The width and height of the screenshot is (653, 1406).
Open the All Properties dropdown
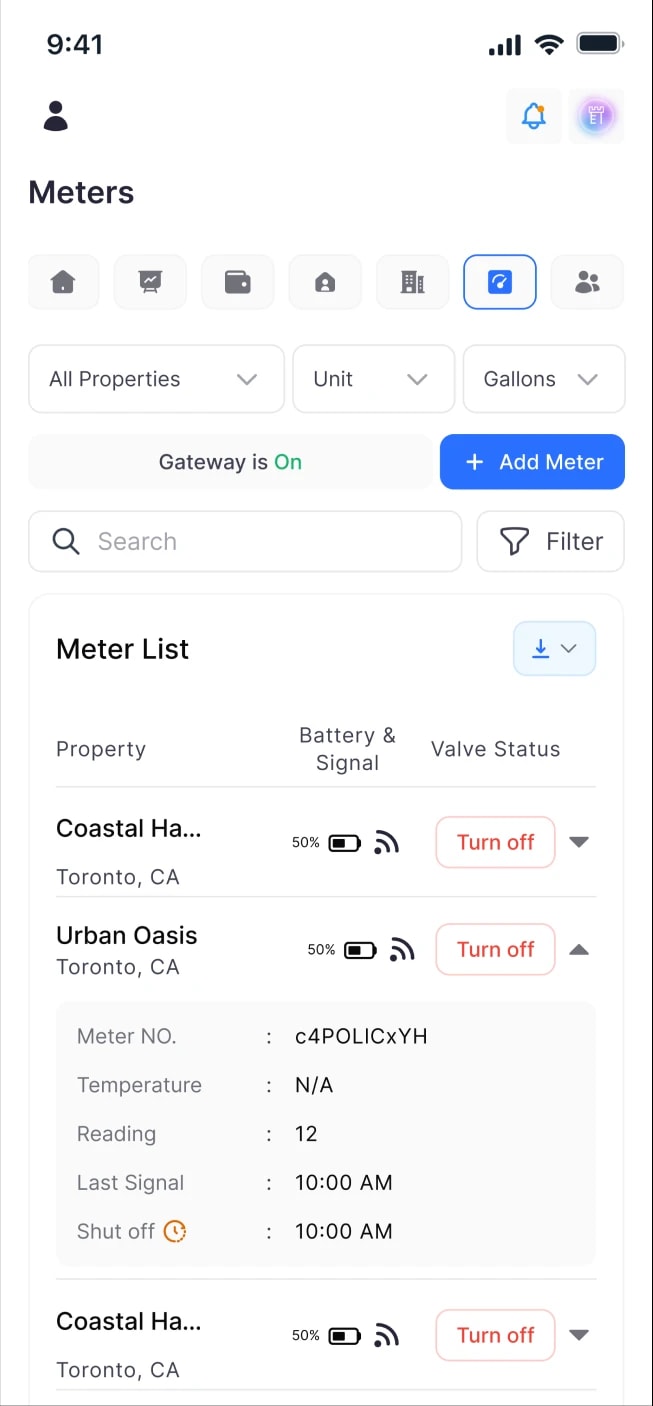pos(156,379)
